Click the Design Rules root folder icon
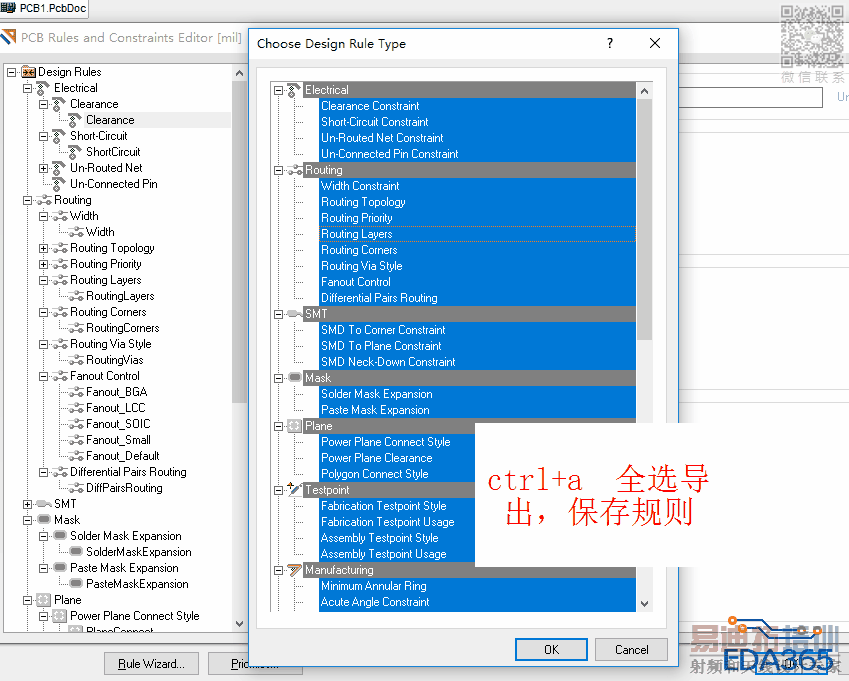The width and height of the screenshot is (849, 681). click(x=29, y=72)
